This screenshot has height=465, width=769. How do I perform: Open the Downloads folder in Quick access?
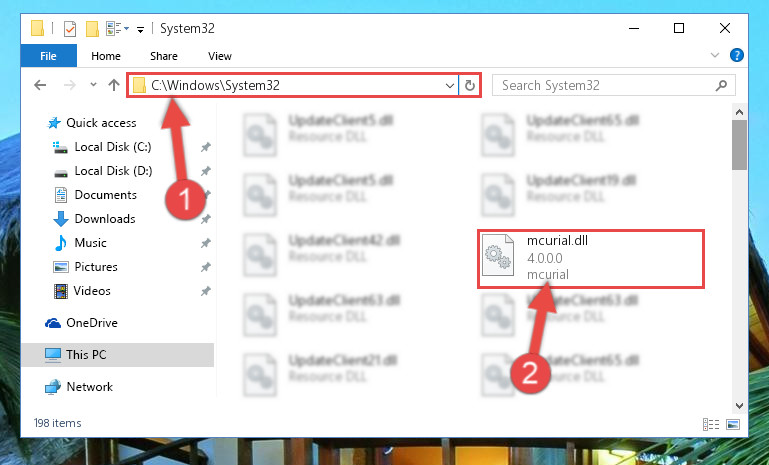coord(105,219)
